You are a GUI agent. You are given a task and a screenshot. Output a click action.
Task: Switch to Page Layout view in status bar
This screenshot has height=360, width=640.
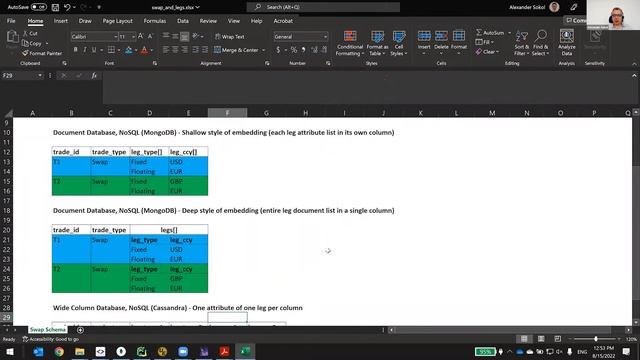[541, 339]
